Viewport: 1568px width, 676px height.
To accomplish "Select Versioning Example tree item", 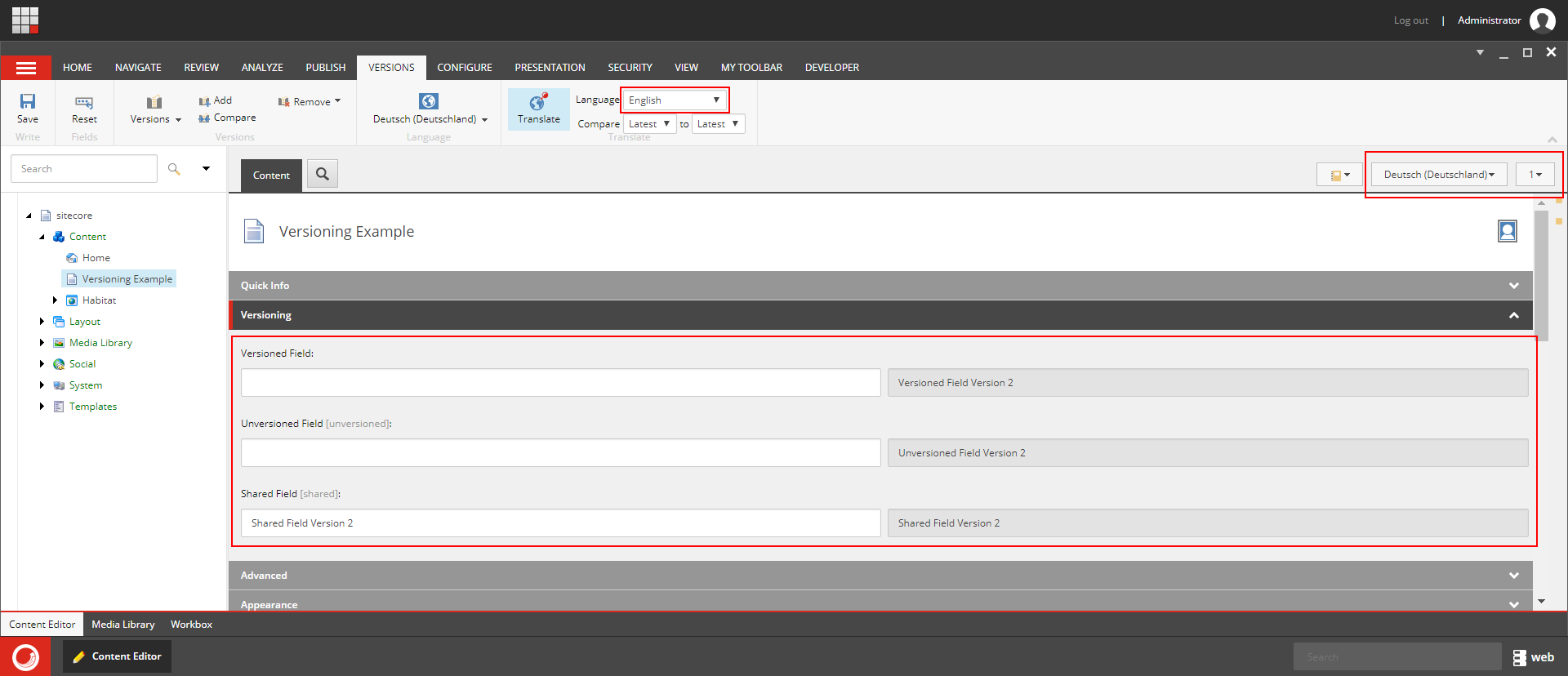I will click(119, 279).
